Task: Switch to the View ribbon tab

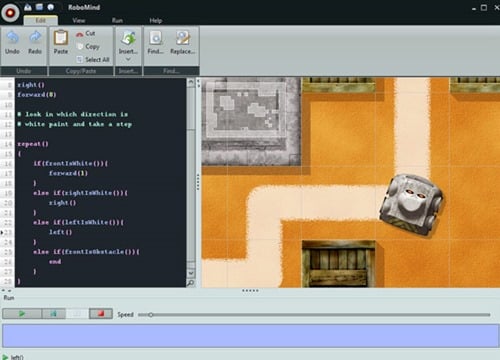Action: click(79, 21)
